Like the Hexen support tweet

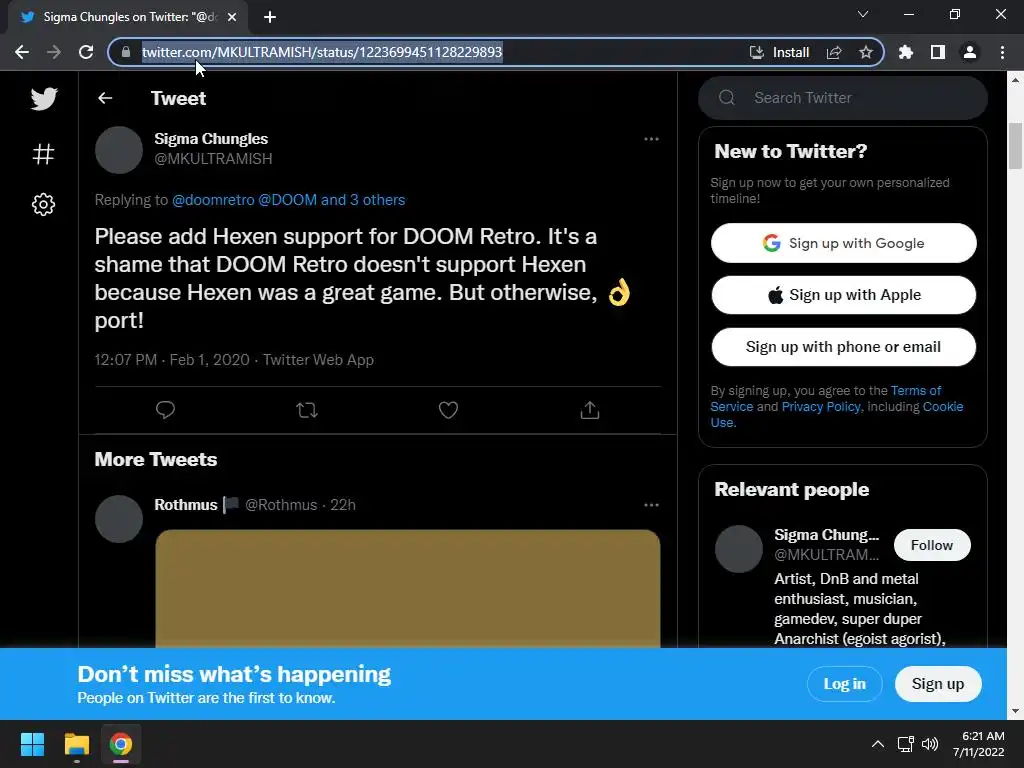(x=448, y=409)
